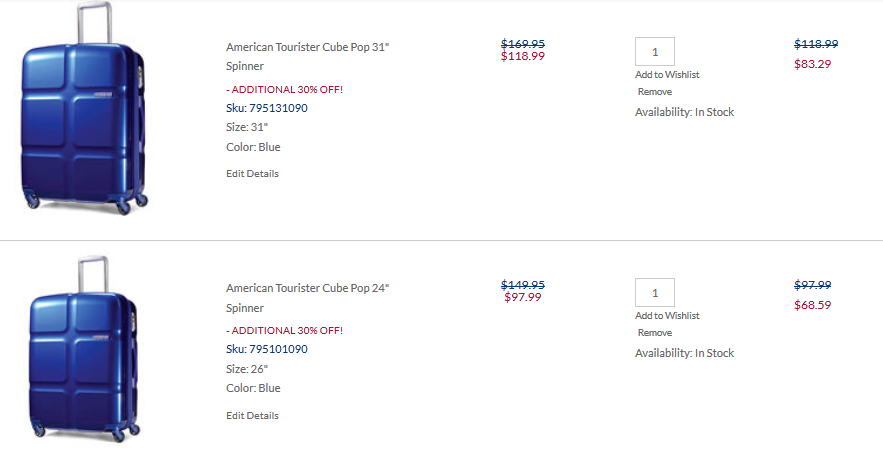Select the 30% OFF promo under 31" Spinner

pyautogui.click(x=284, y=89)
